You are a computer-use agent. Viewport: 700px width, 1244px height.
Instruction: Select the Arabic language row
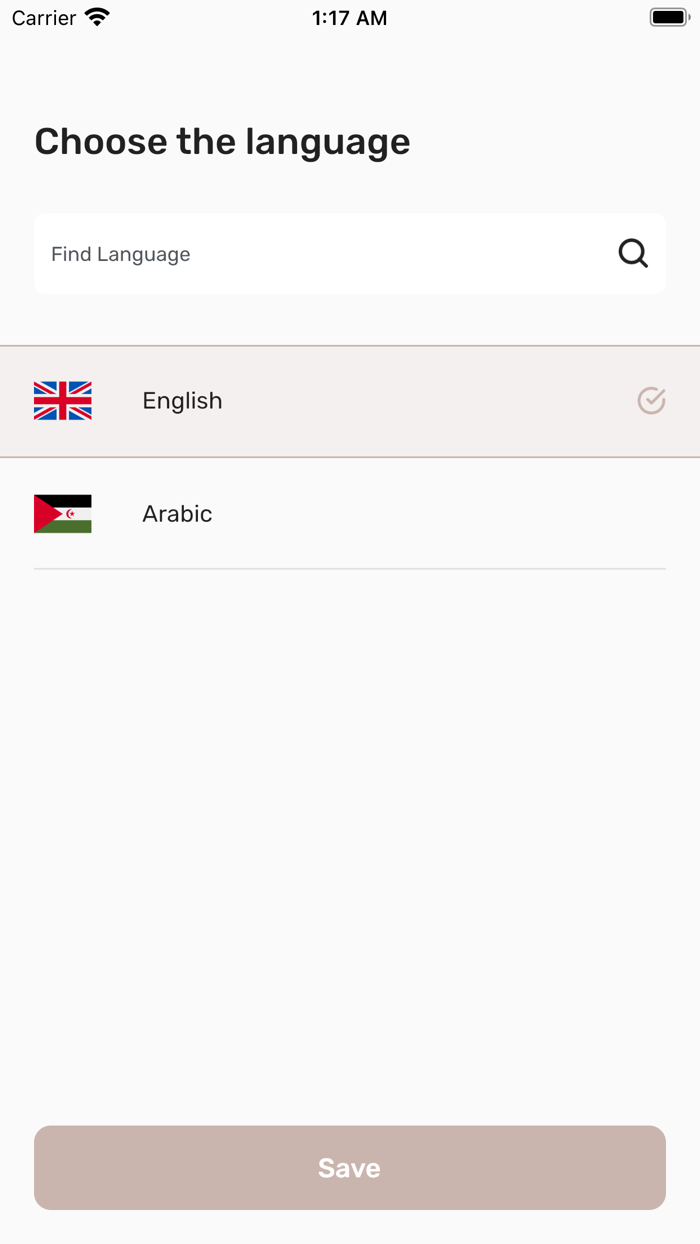tap(400, 514)
